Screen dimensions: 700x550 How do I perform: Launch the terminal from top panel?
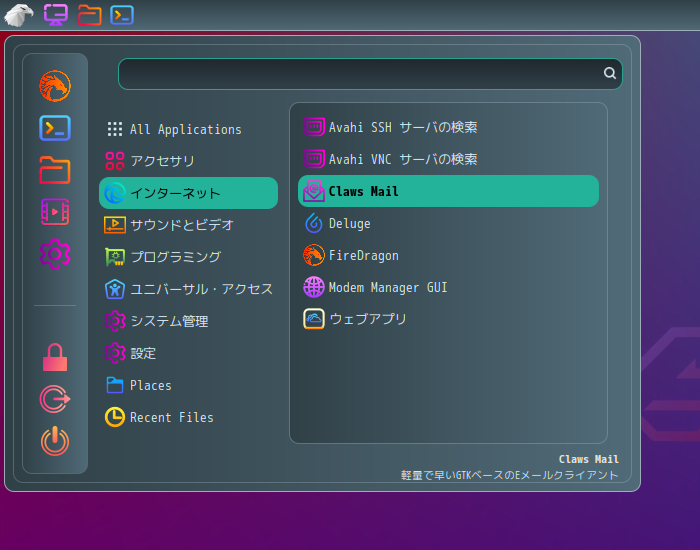[122, 15]
